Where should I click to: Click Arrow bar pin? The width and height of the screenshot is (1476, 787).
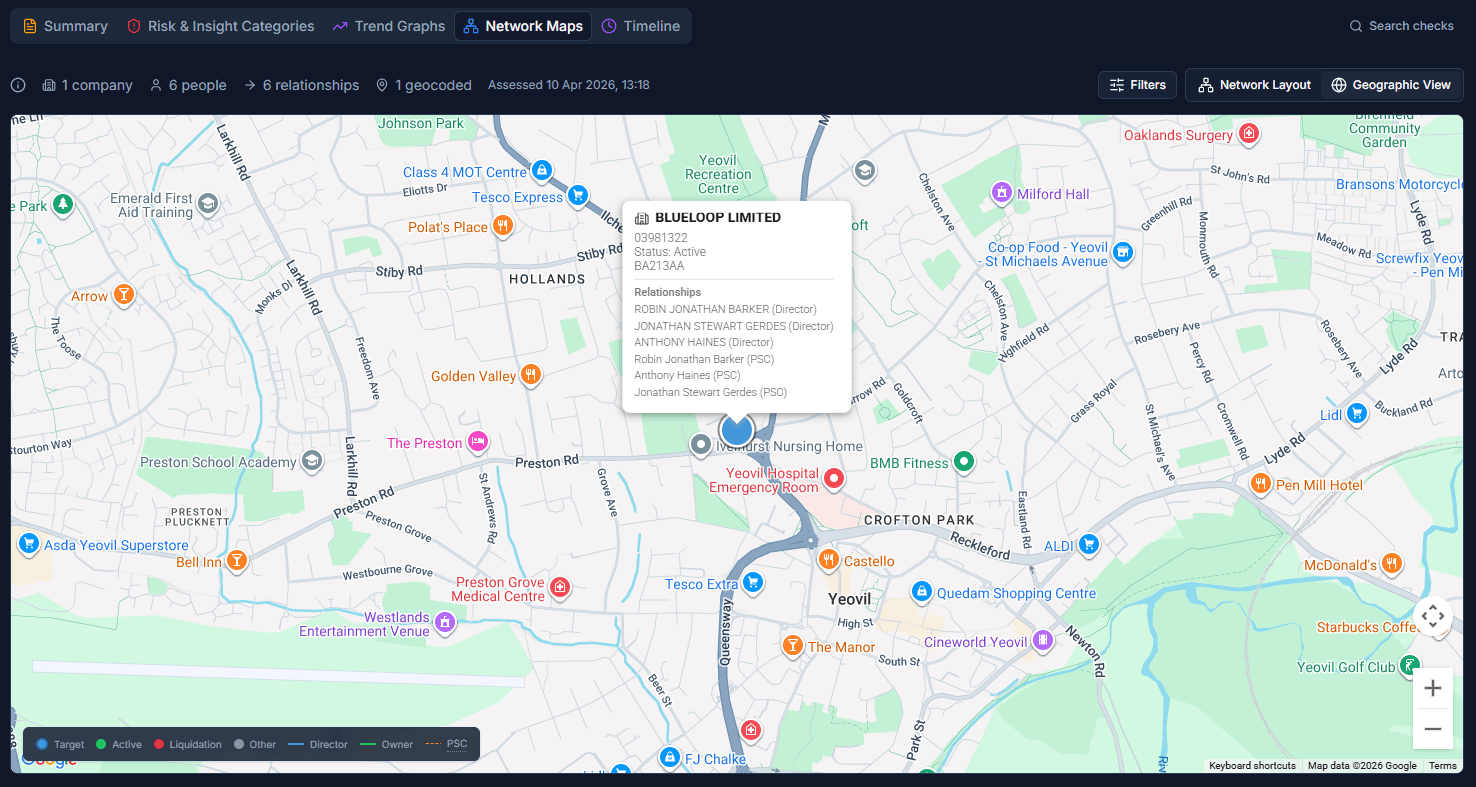coord(123,295)
